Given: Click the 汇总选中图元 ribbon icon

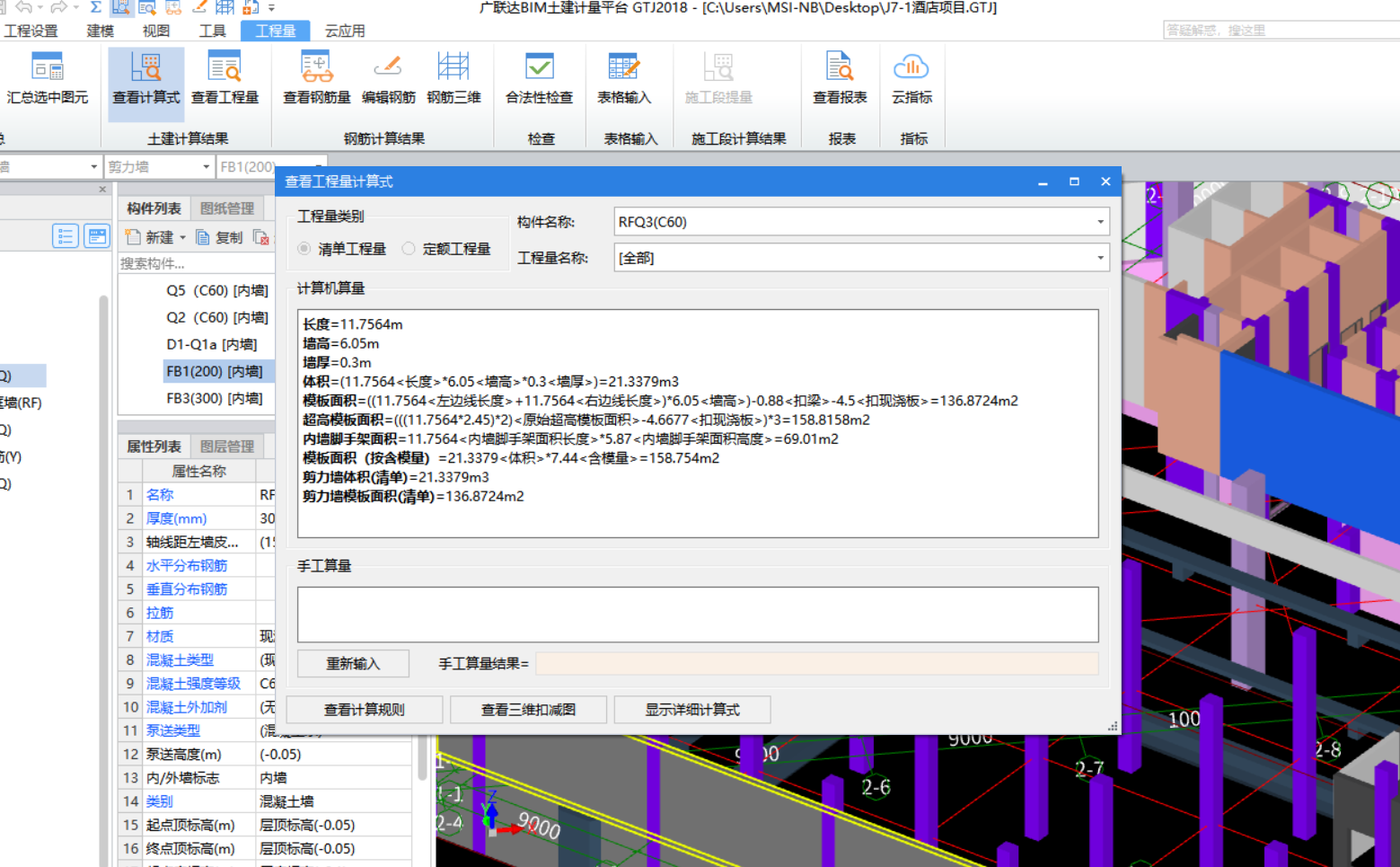Looking at the screenshot, I should click(x=47, y=67).
